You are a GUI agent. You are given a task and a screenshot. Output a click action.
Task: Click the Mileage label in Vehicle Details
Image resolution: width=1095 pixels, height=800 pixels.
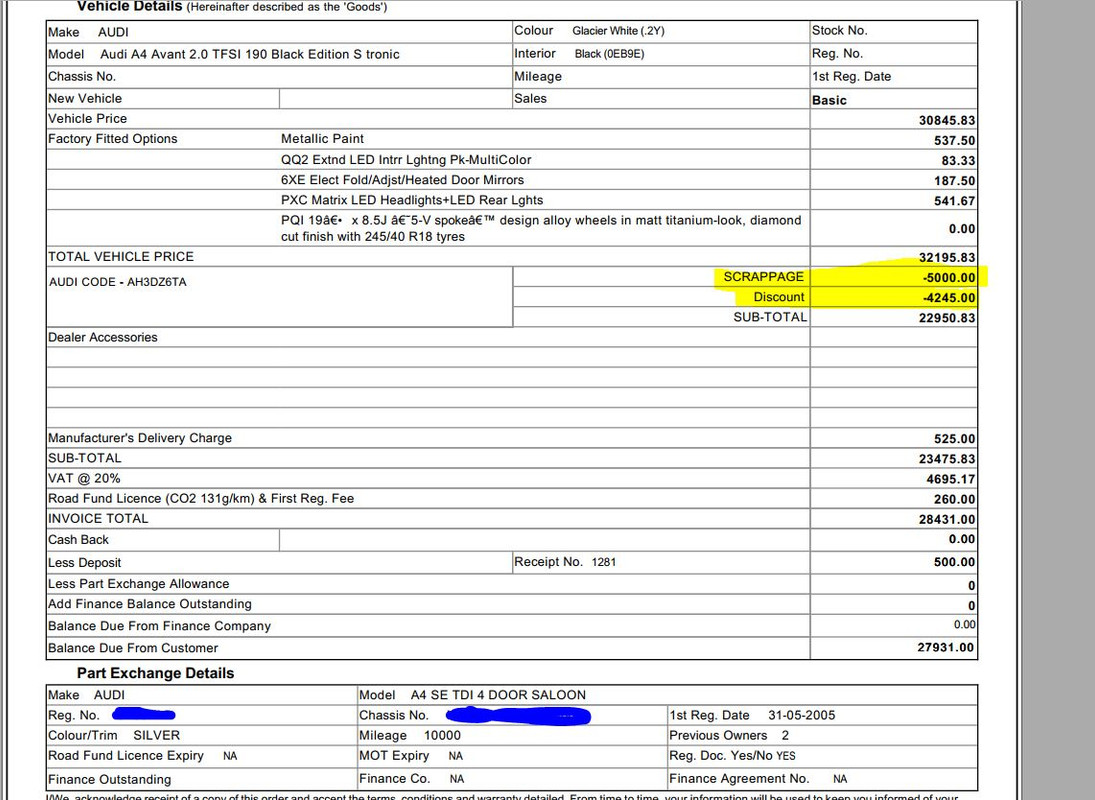[538, 77]
